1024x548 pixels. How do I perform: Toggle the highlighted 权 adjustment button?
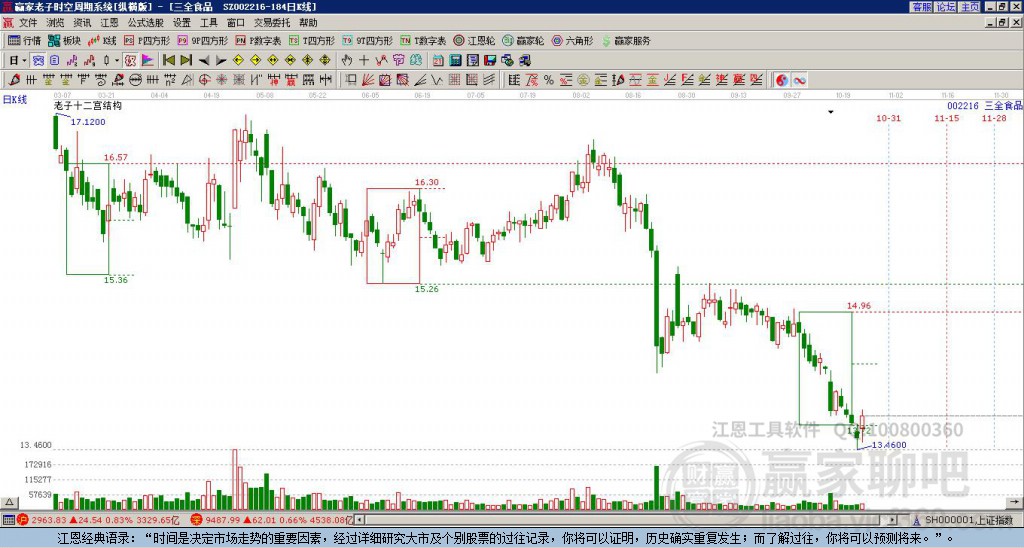click(x=130, y=60)
